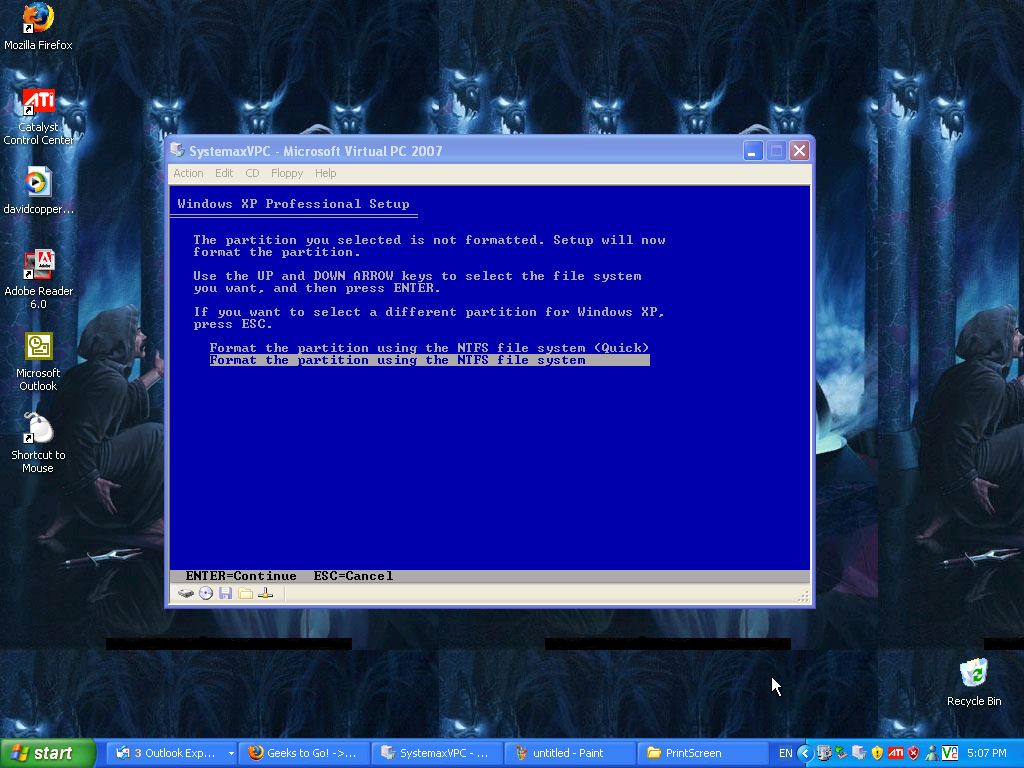The image size is (1024, 768).
Task: Select the highlighted NTFS file system format option
Action: point(429,360)
